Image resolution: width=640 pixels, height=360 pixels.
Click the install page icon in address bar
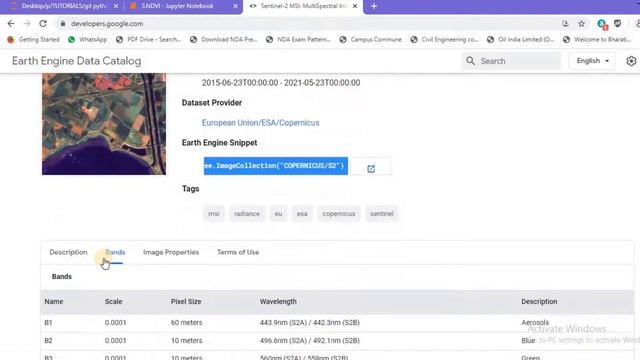[x=565, y=24]
